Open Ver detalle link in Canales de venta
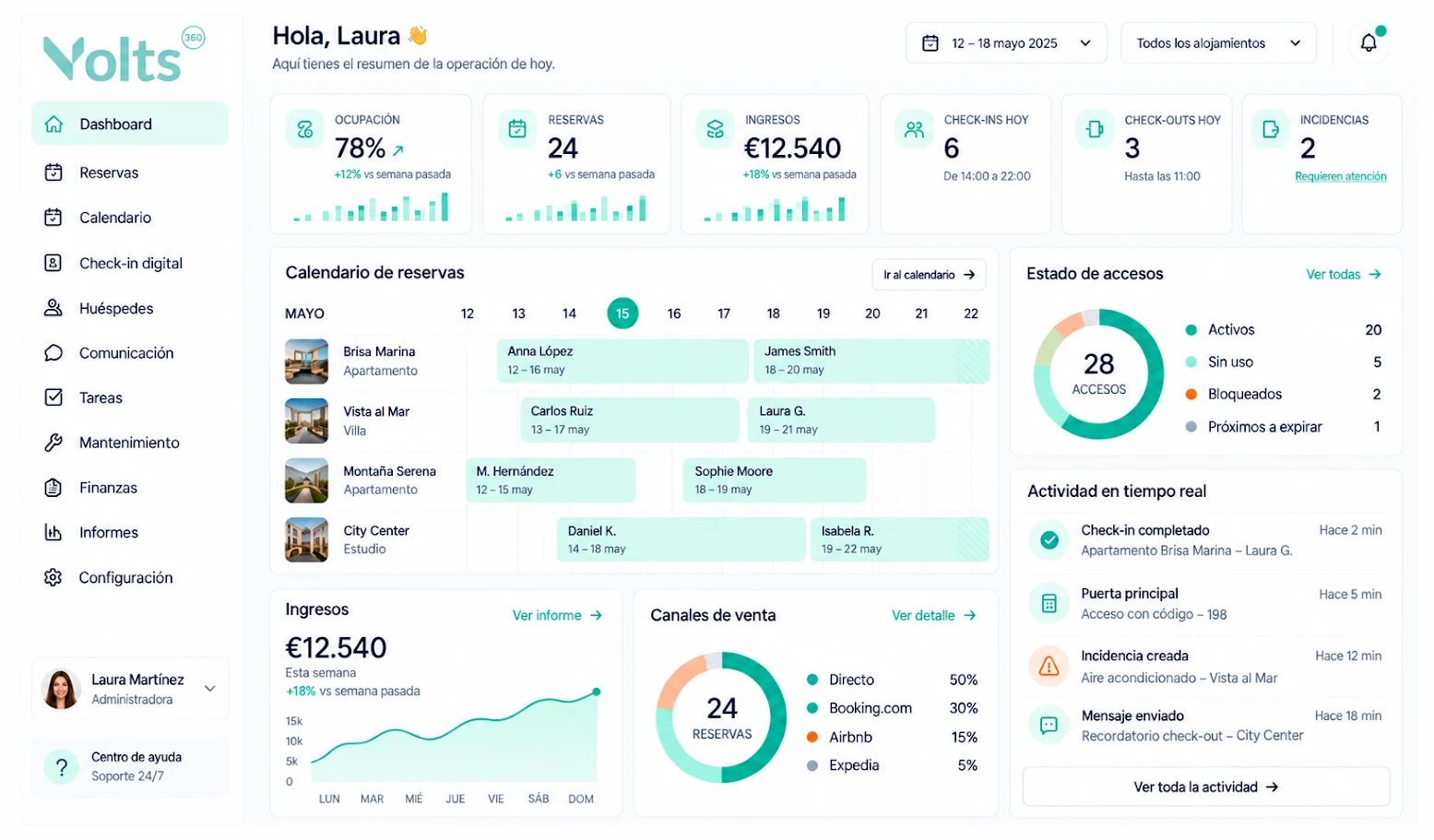Image resolution: width=1434 pixels, height=840 pixels. [933, 615]
